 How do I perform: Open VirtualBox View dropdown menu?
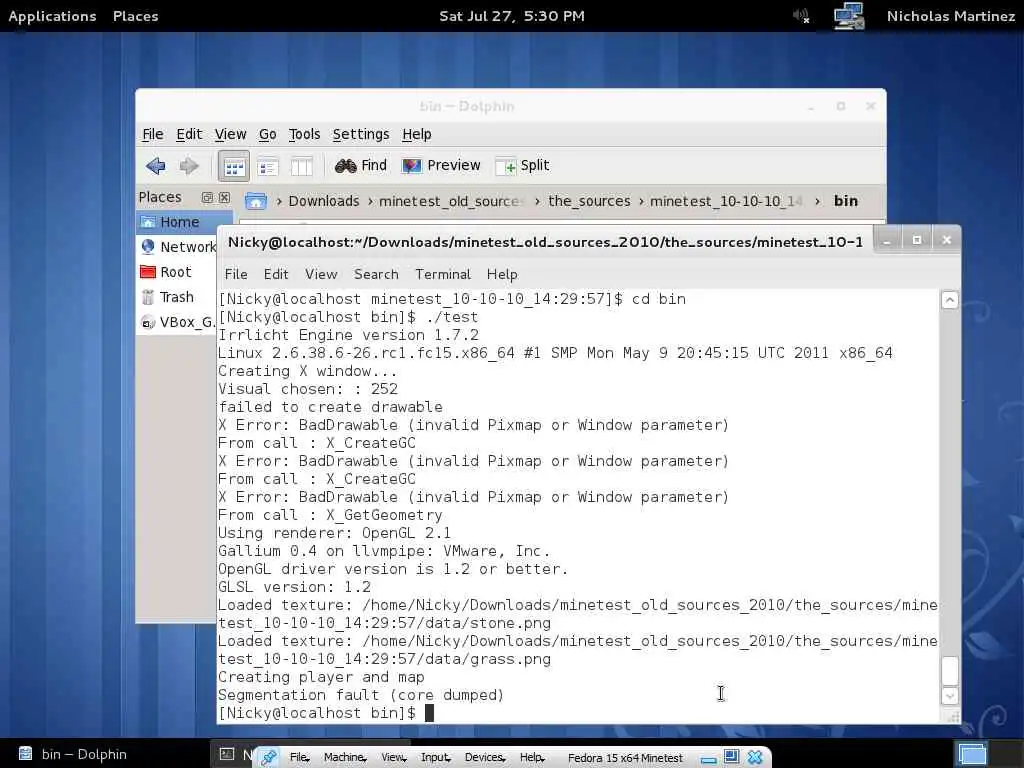pyautogui.click(x=394, y=758)
